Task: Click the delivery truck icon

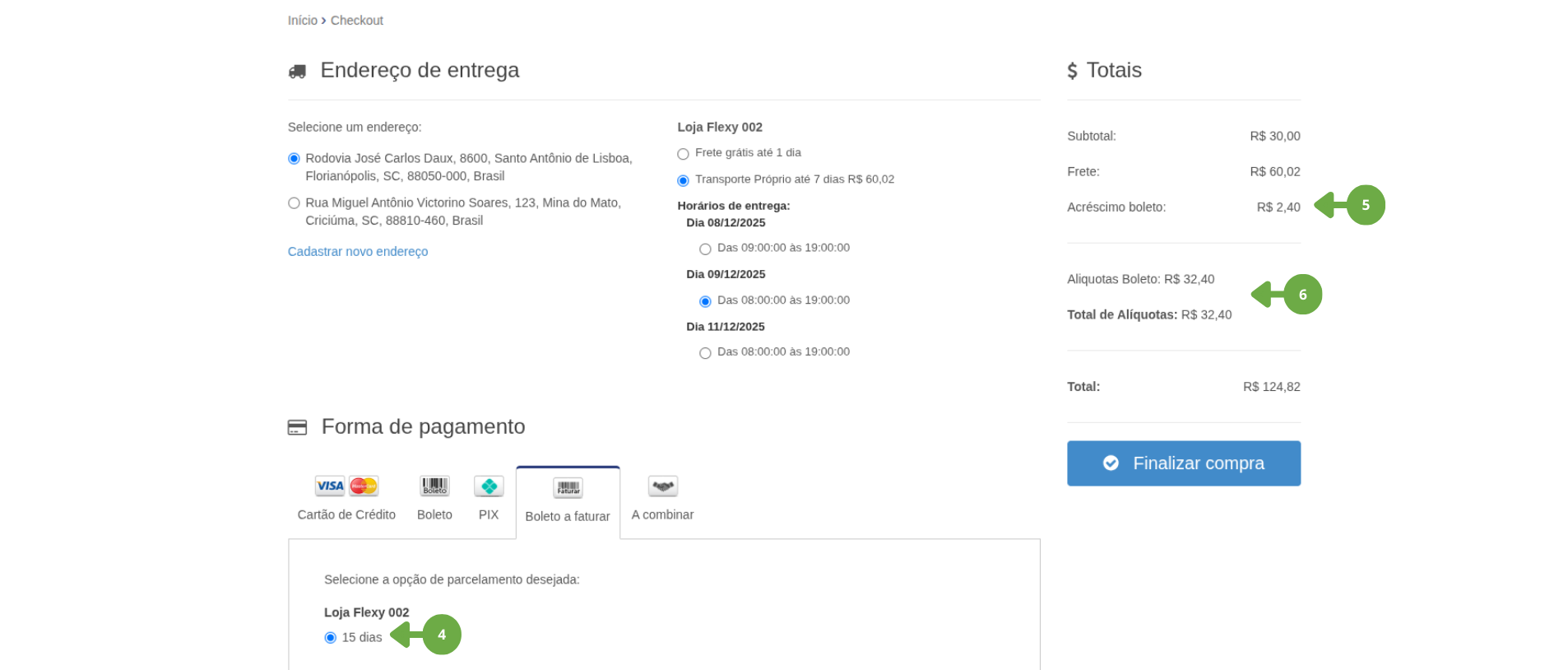Action: (297, 72)
